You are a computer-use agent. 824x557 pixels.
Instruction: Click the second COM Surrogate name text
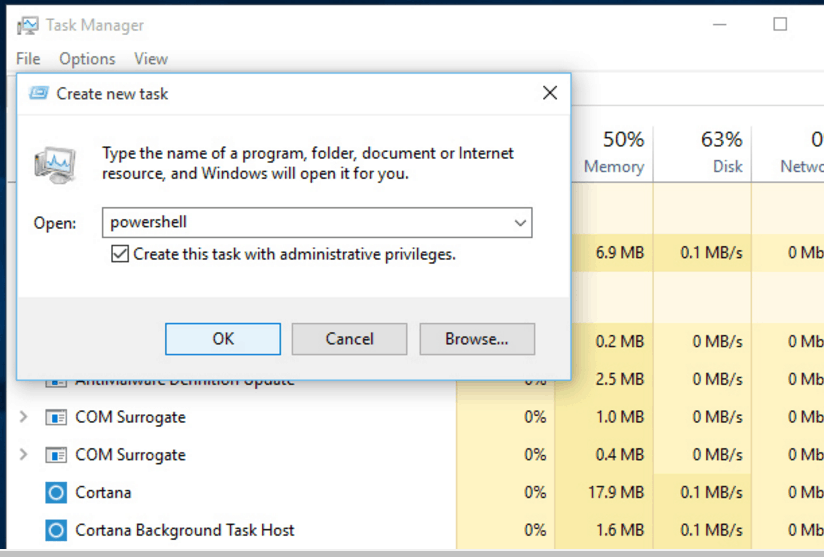(130, 455)
